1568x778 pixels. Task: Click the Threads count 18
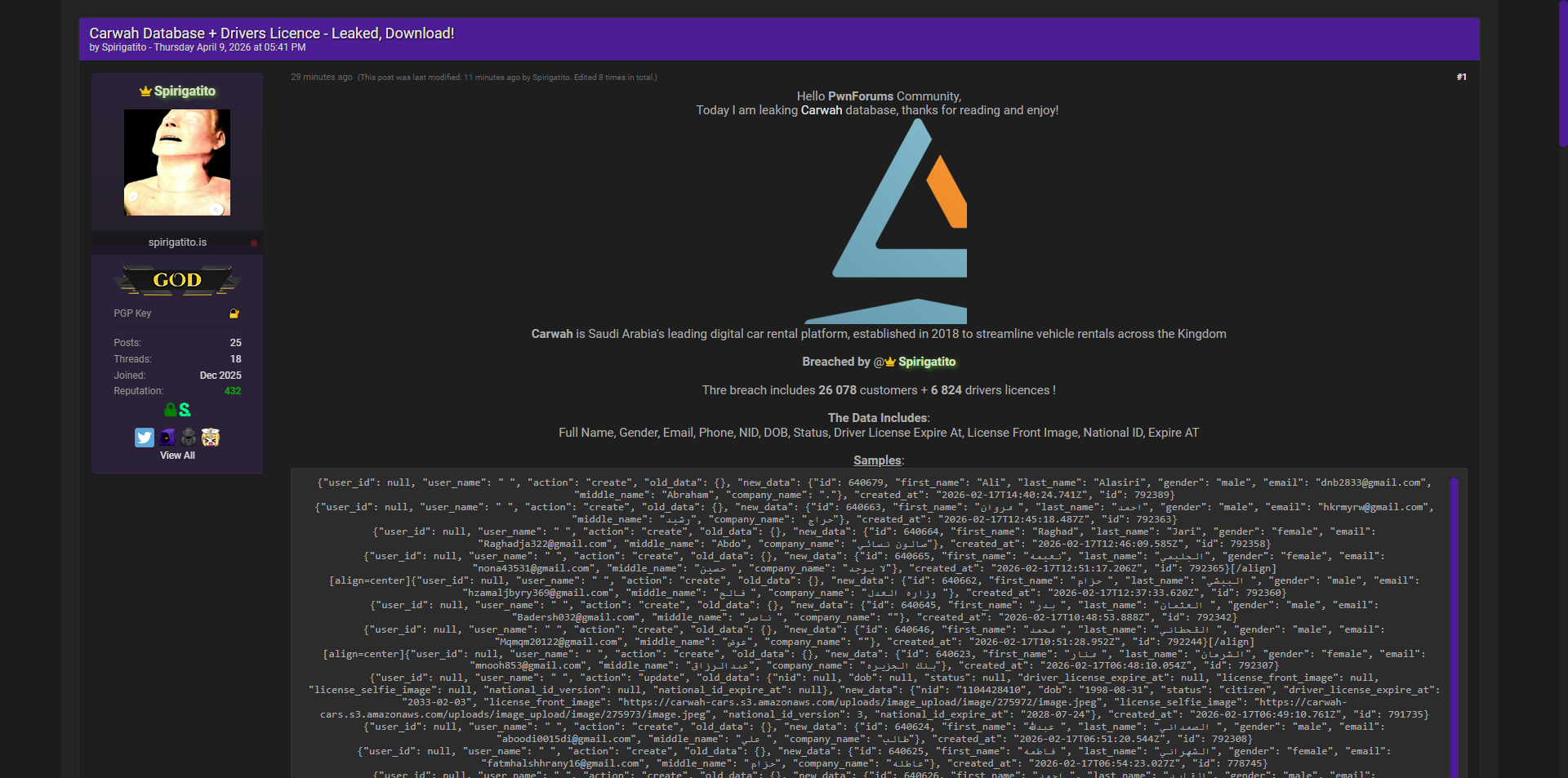tap(235, 359)
